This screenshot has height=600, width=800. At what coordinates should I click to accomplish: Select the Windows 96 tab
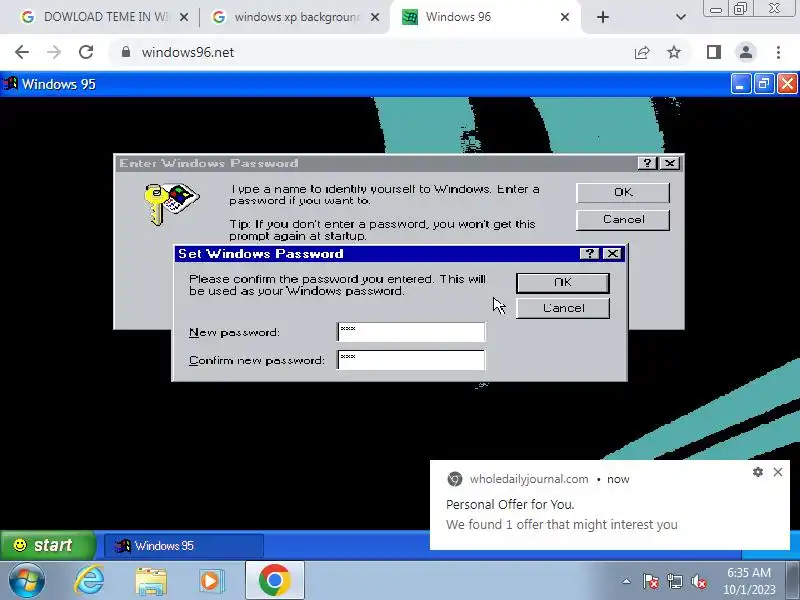[485, 17]
